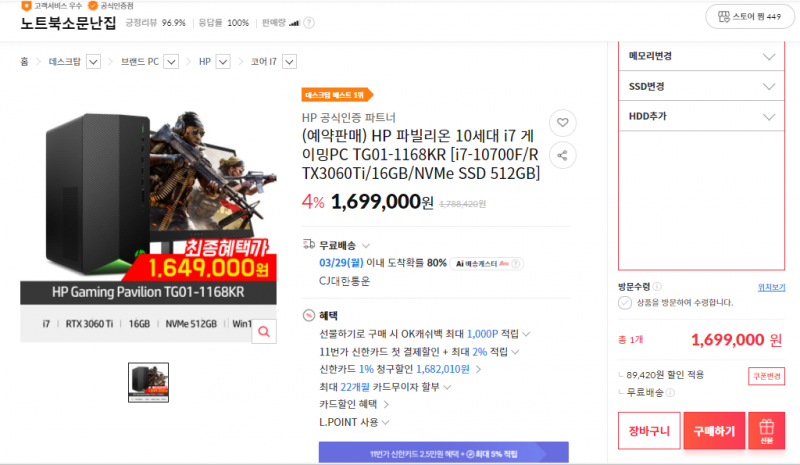Expand HDD추가 option dropdown
The width and height of the screenshot is (800, 465).
point(702,116)
